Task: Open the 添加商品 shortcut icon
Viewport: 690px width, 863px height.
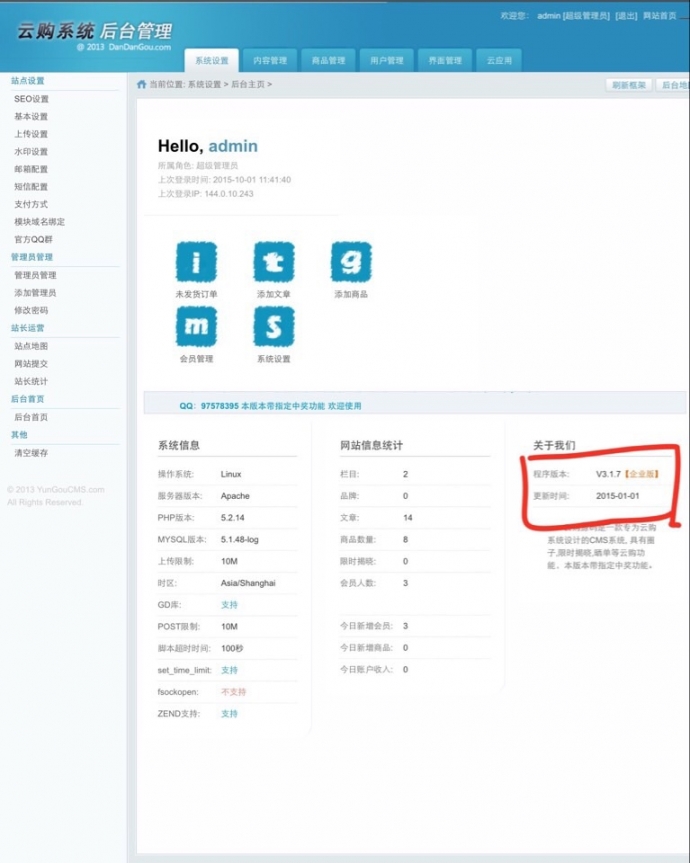Action: 351,262
